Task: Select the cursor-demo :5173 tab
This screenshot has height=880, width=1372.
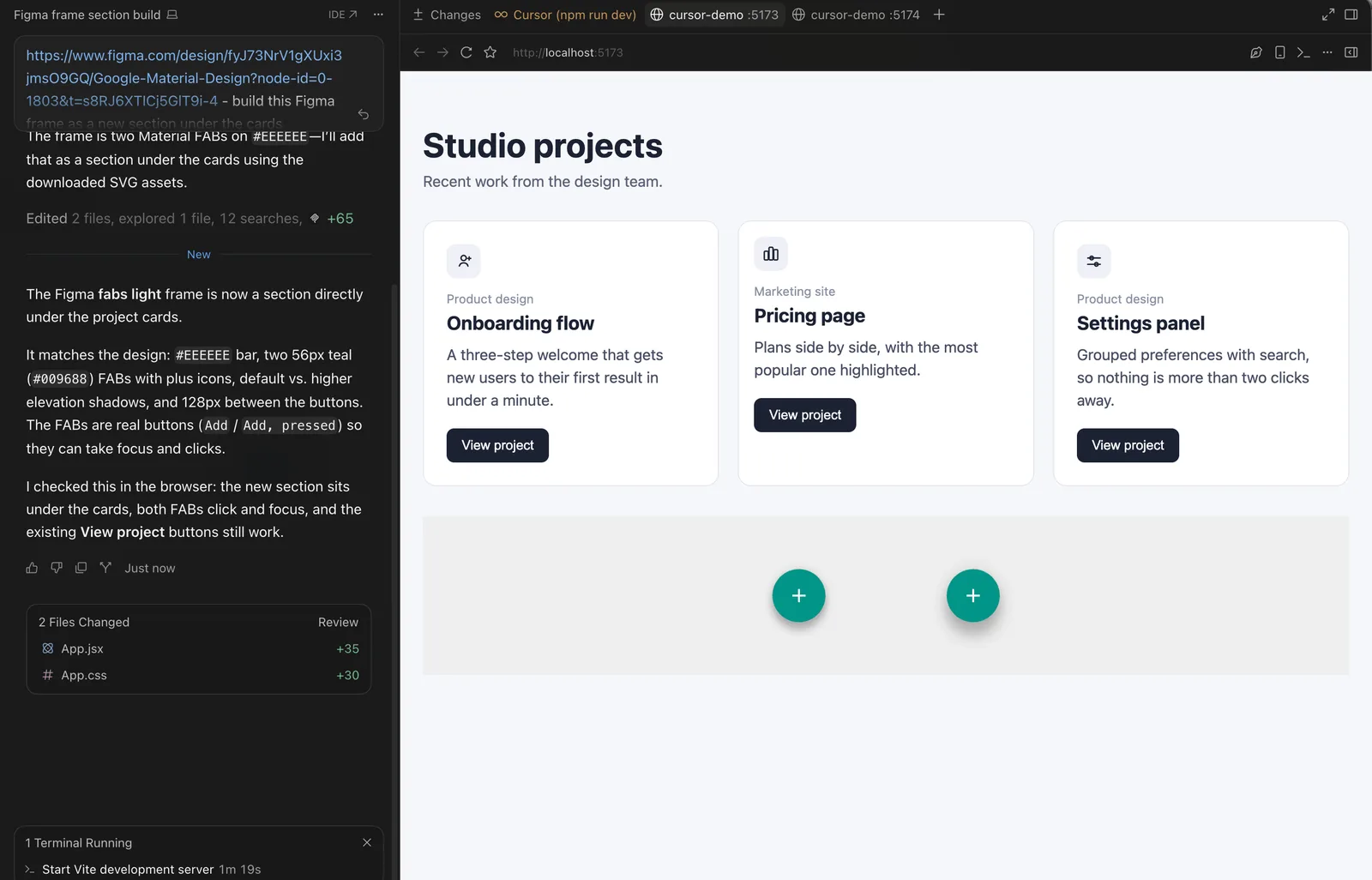Action: tap(714, 15)
